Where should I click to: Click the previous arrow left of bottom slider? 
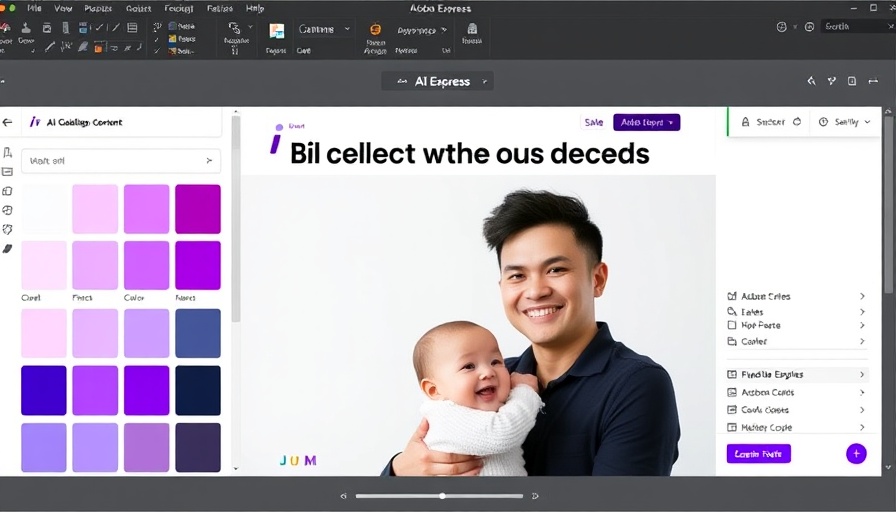tap(343, 496)
